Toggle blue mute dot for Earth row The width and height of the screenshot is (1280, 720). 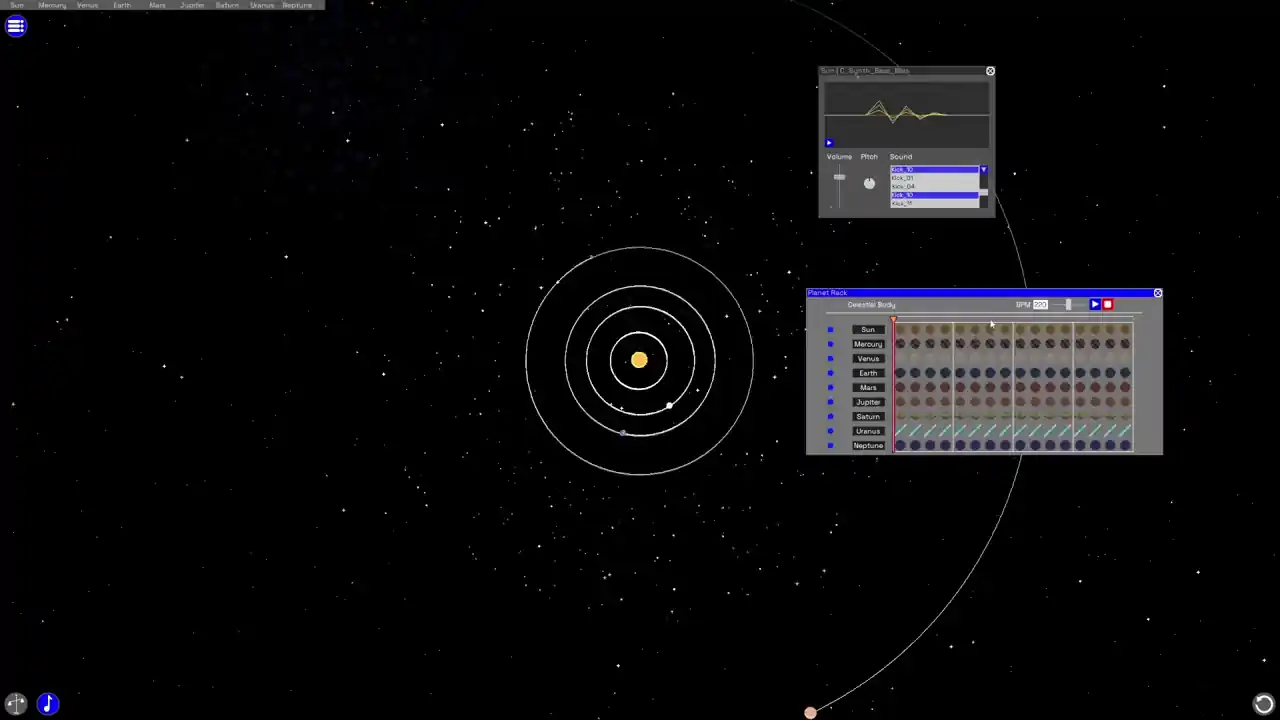click(830, 373)
